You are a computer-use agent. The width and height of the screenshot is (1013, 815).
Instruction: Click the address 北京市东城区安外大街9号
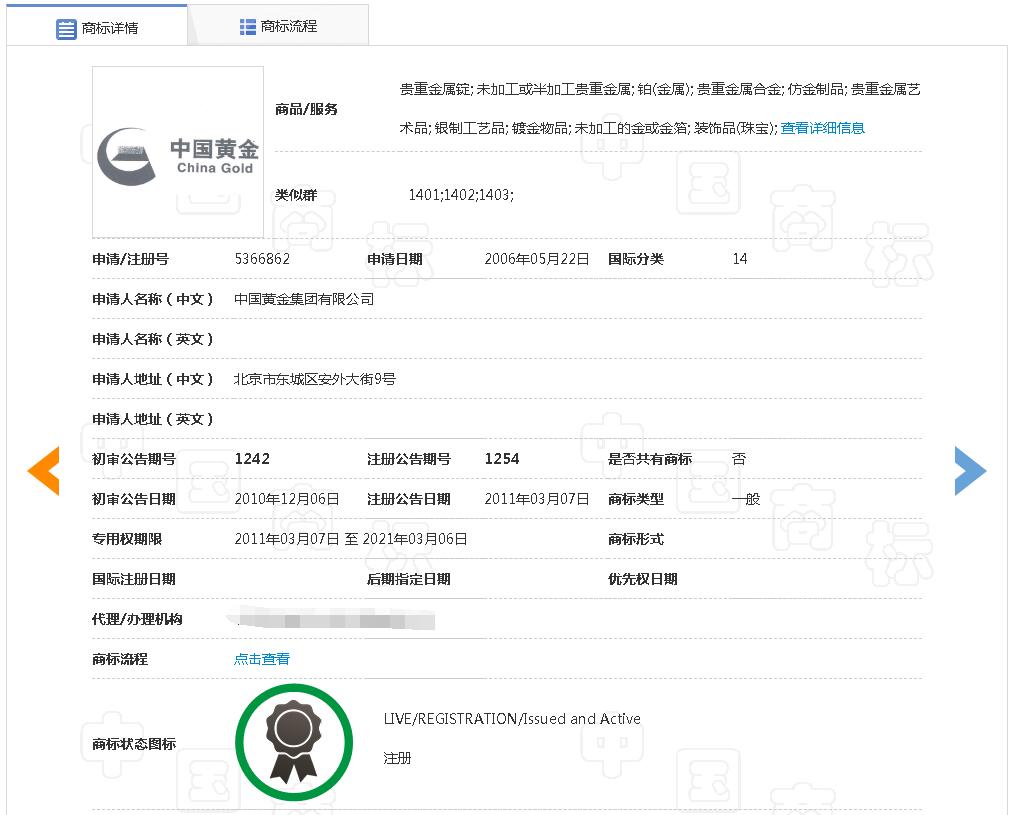pos(315,379)
